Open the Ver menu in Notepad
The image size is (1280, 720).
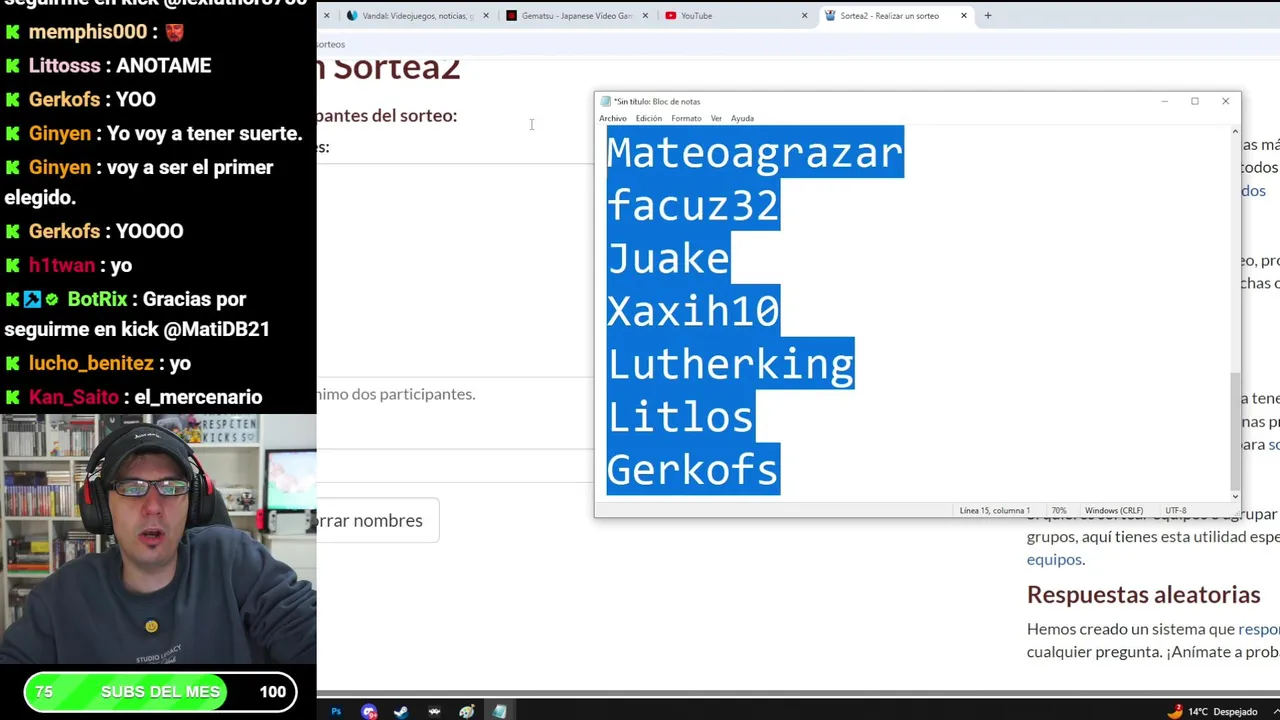click(x=716, y=118)
